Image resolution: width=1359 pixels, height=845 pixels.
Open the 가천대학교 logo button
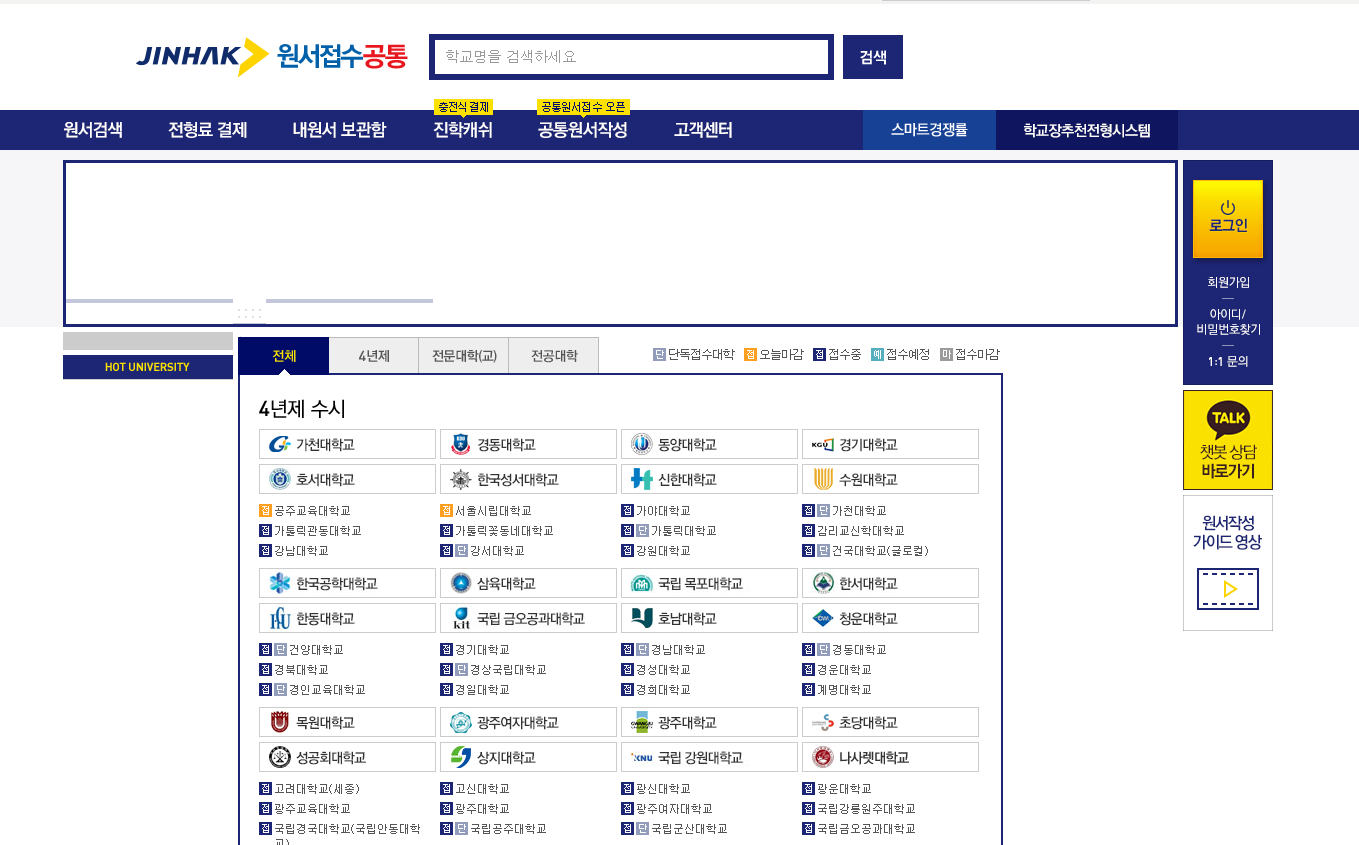click(x=347, y=444)
